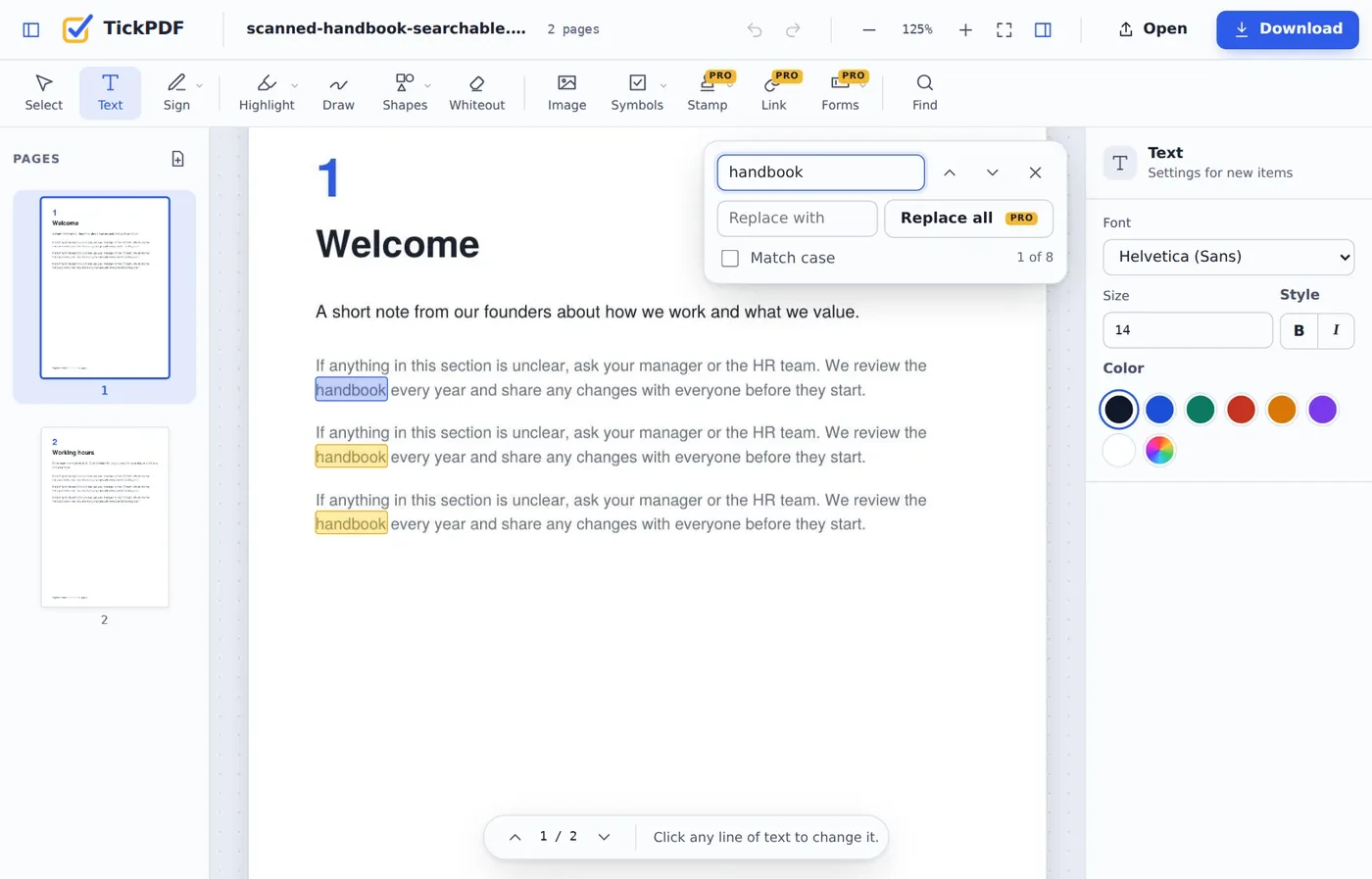Image resolution: width=1372 pixels, height=879 pixels.
Task: Select the Link PRO tool
Action: coord(773,93)
